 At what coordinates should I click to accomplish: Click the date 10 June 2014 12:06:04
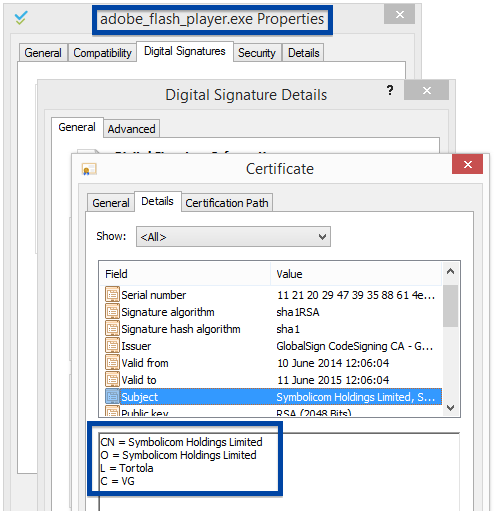(x=333, y=363)
